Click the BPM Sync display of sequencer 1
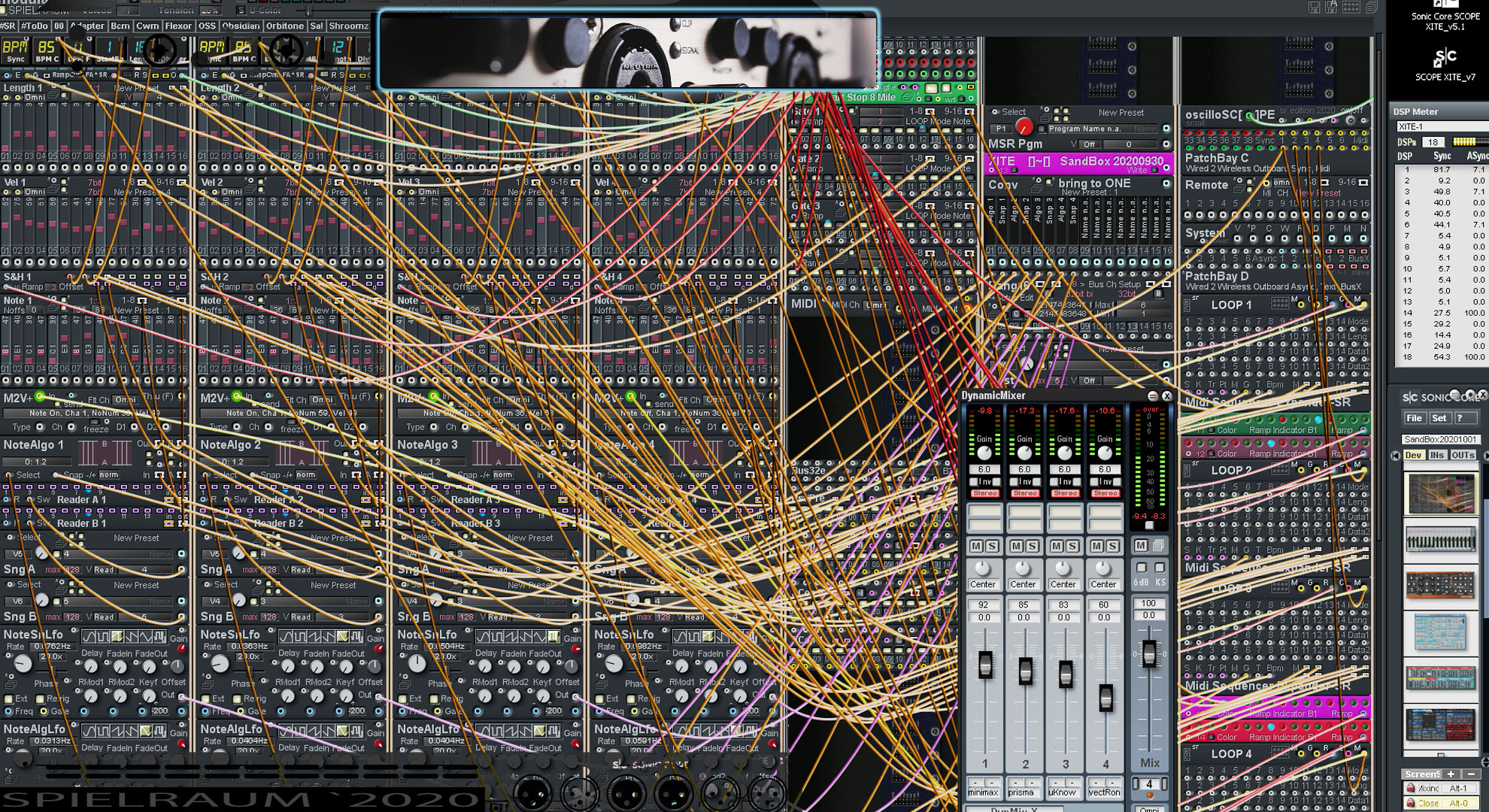This screenshot has height=812, width=1489. (x=16, y=50)
